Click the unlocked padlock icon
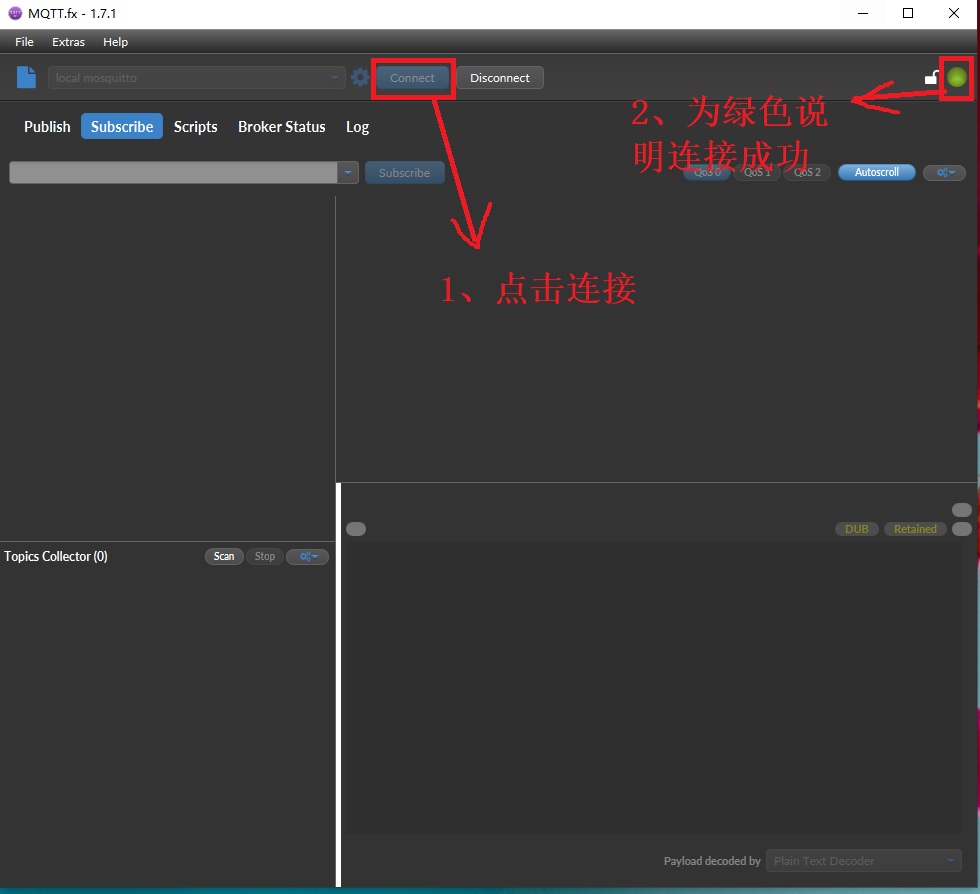 (x=931, y=78)
